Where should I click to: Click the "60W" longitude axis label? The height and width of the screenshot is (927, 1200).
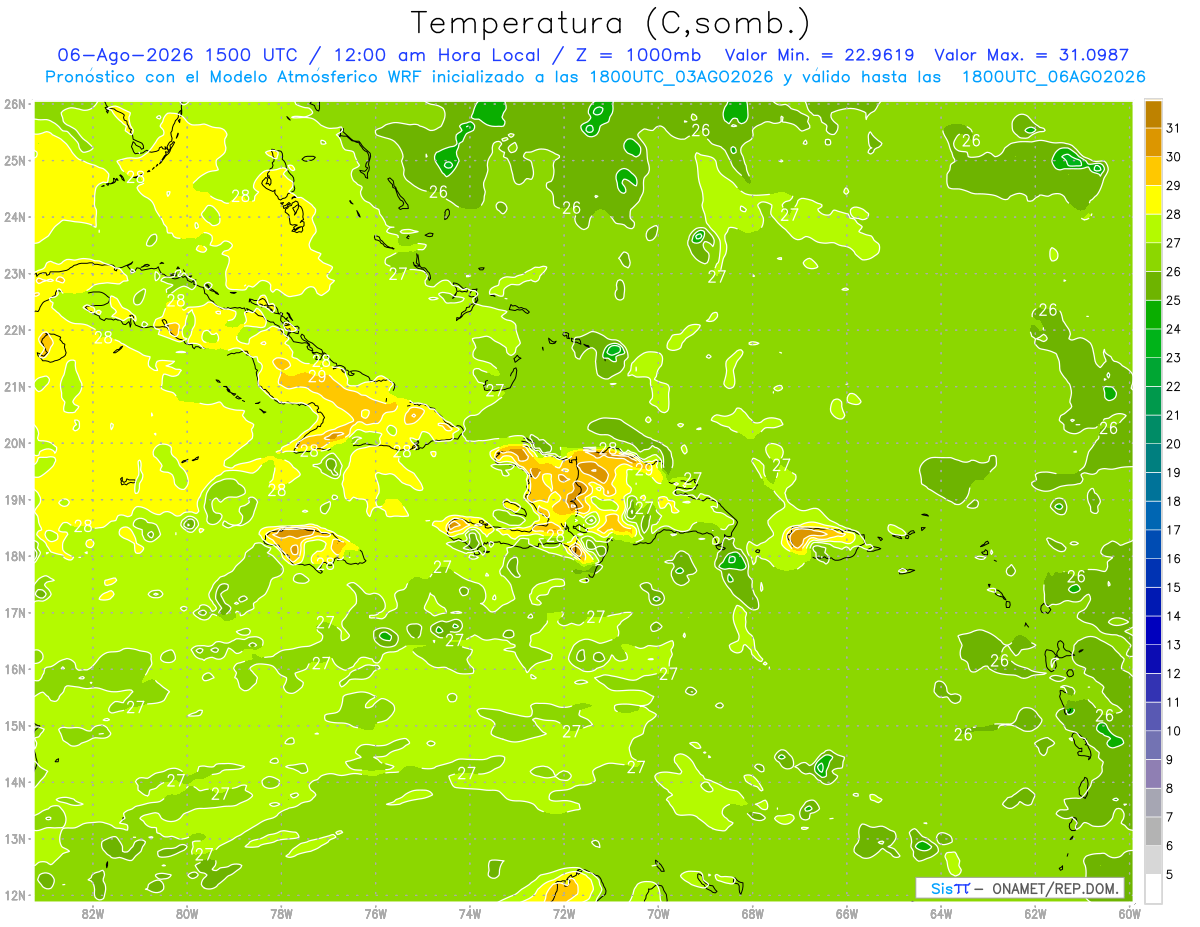1129,912
